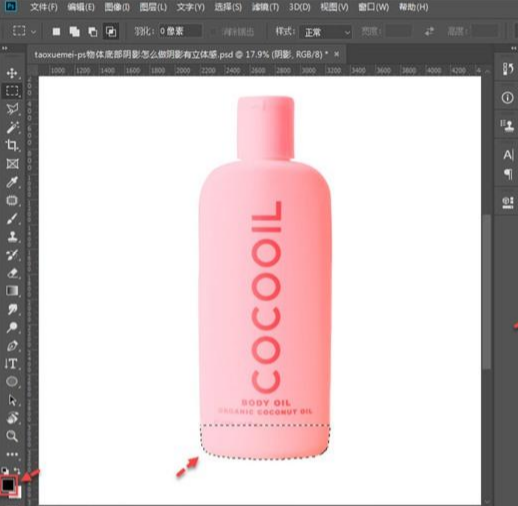This screenshot has width=518, height=506.
Task: Select the Polygonal Lasso tool
Action: (12, 109)
